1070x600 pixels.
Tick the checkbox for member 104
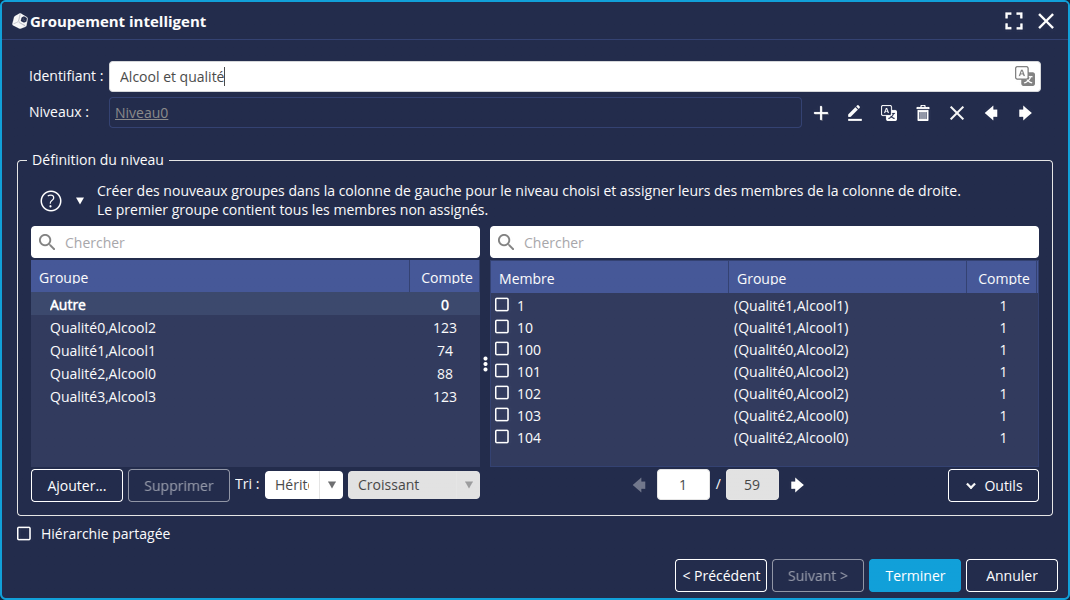coord(503,437)
